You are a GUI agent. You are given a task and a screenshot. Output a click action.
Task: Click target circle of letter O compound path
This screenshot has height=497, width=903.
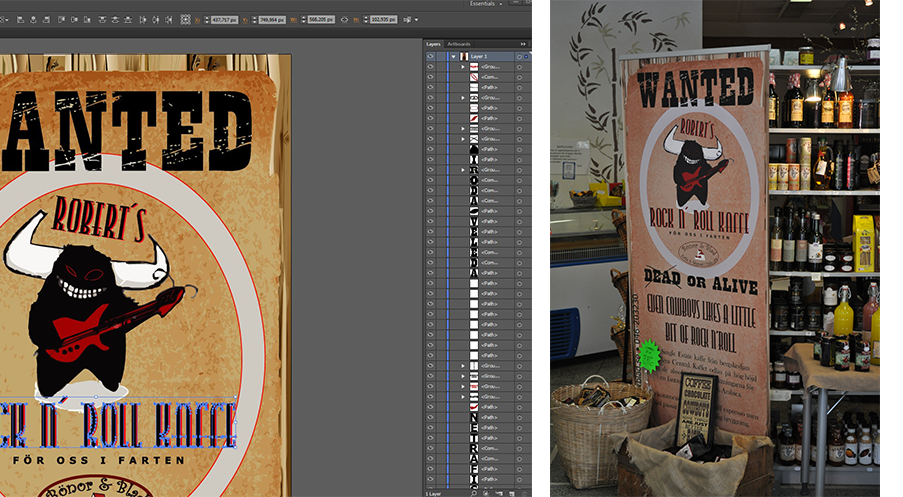pyautogui.click(x=519, y=180)
